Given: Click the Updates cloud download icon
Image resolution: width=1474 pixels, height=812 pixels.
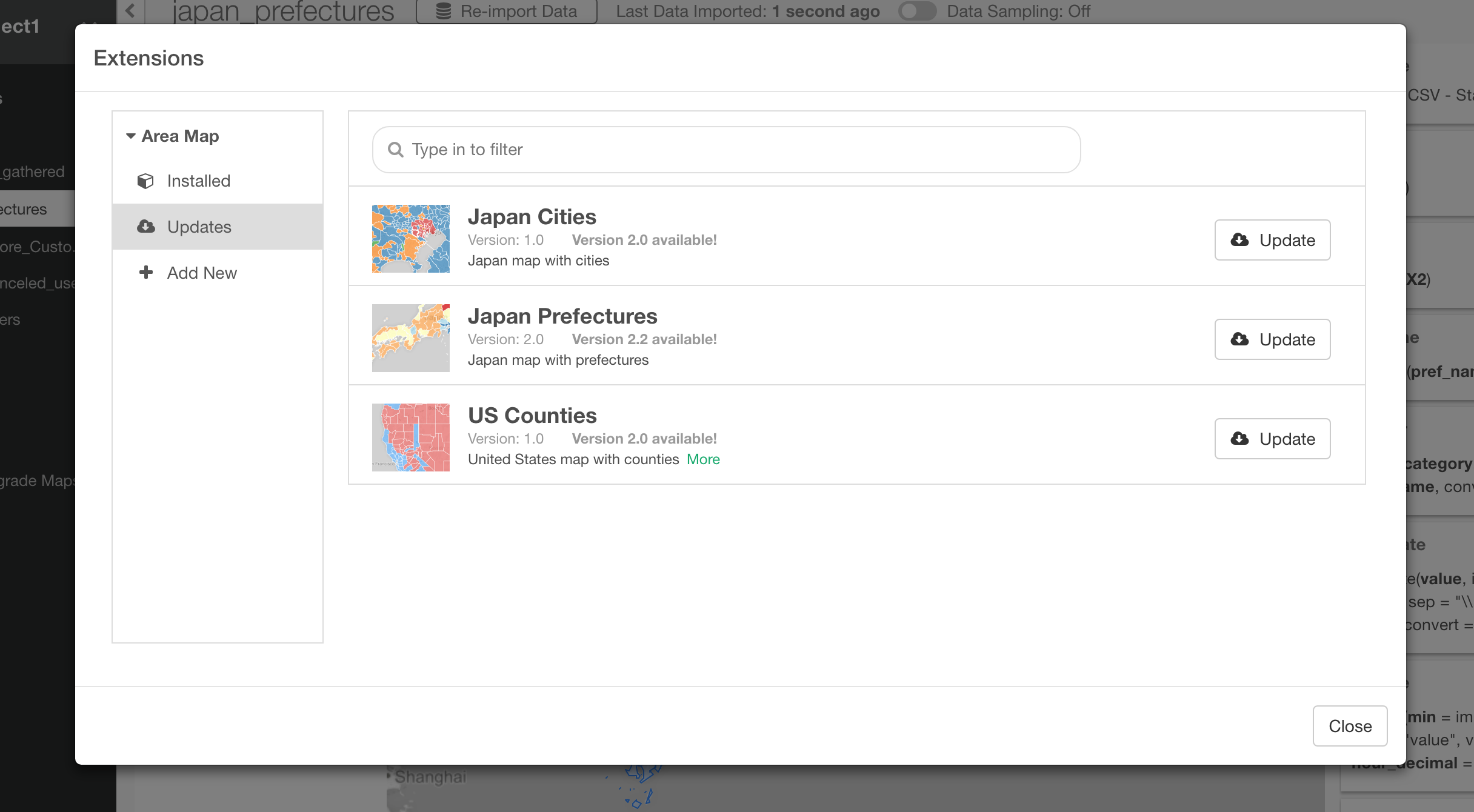Looking at the screenshot, I should coord(145,227).
